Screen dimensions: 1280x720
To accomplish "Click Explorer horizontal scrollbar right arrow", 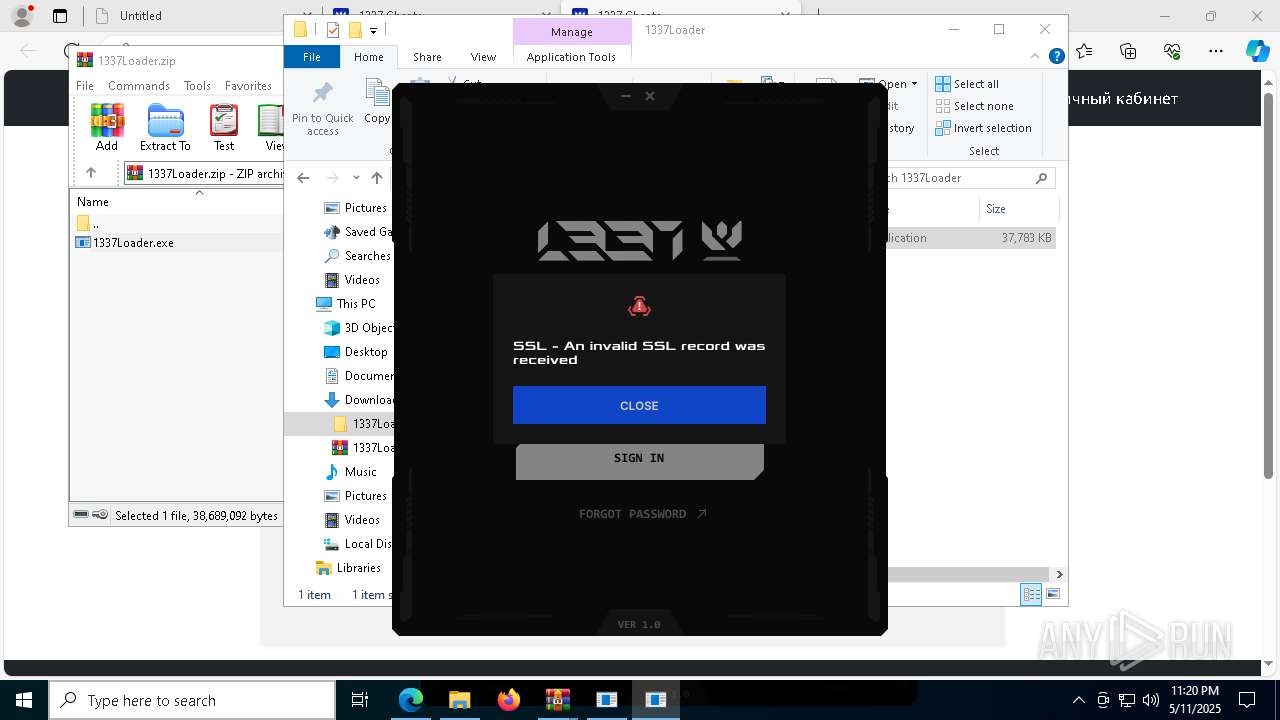I will (1059, 574).
